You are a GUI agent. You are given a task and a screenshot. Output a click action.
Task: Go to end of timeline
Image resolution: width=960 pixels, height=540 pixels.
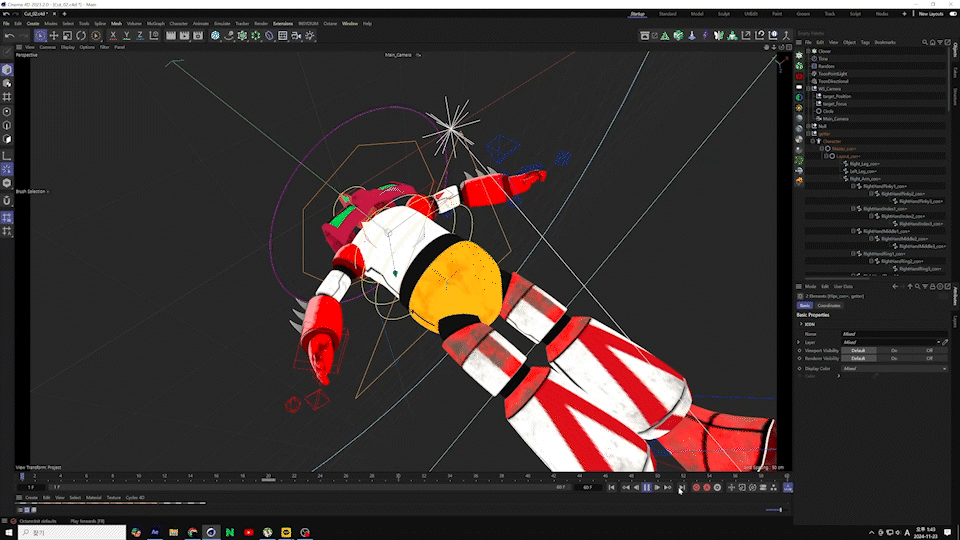point(681,487)
